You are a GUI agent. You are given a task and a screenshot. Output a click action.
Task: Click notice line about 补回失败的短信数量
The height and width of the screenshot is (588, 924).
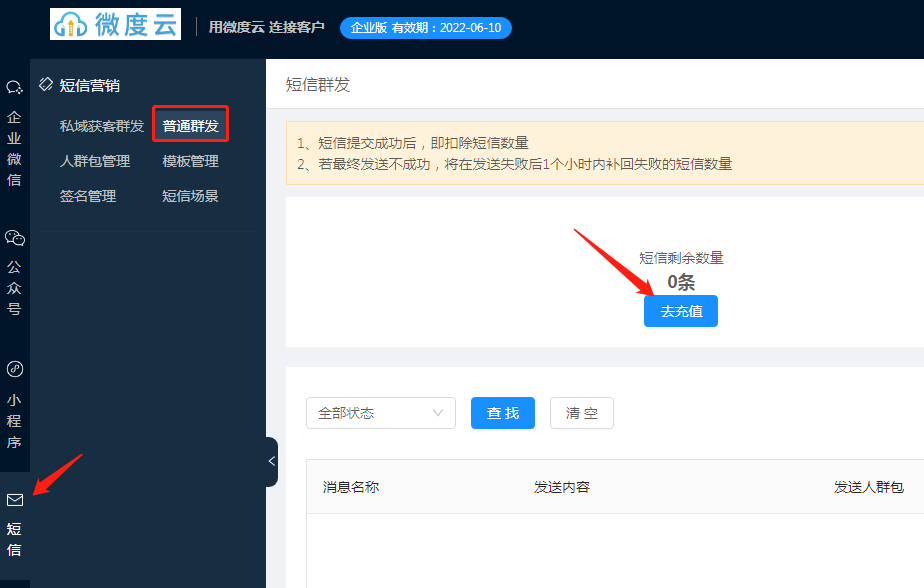514,164
